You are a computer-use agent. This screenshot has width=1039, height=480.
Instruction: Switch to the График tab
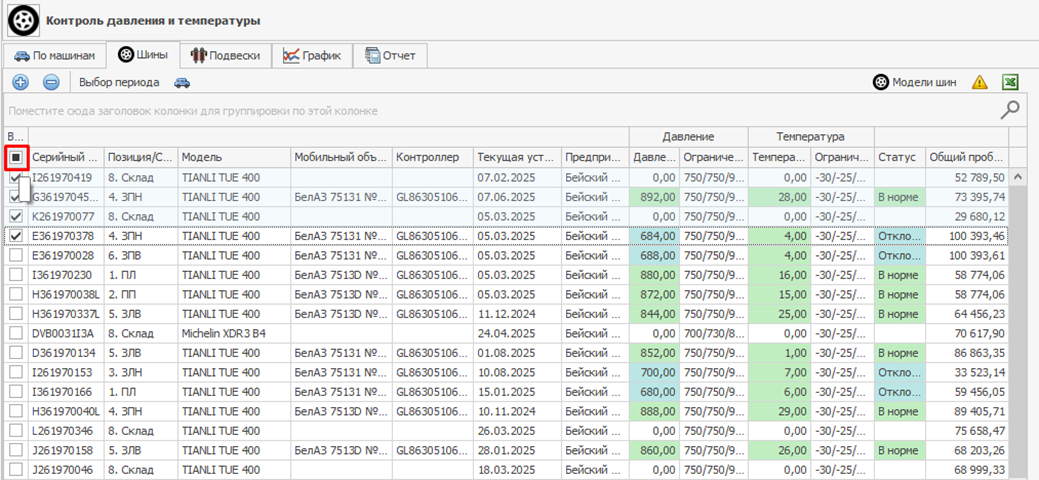(x=311, y=55)
